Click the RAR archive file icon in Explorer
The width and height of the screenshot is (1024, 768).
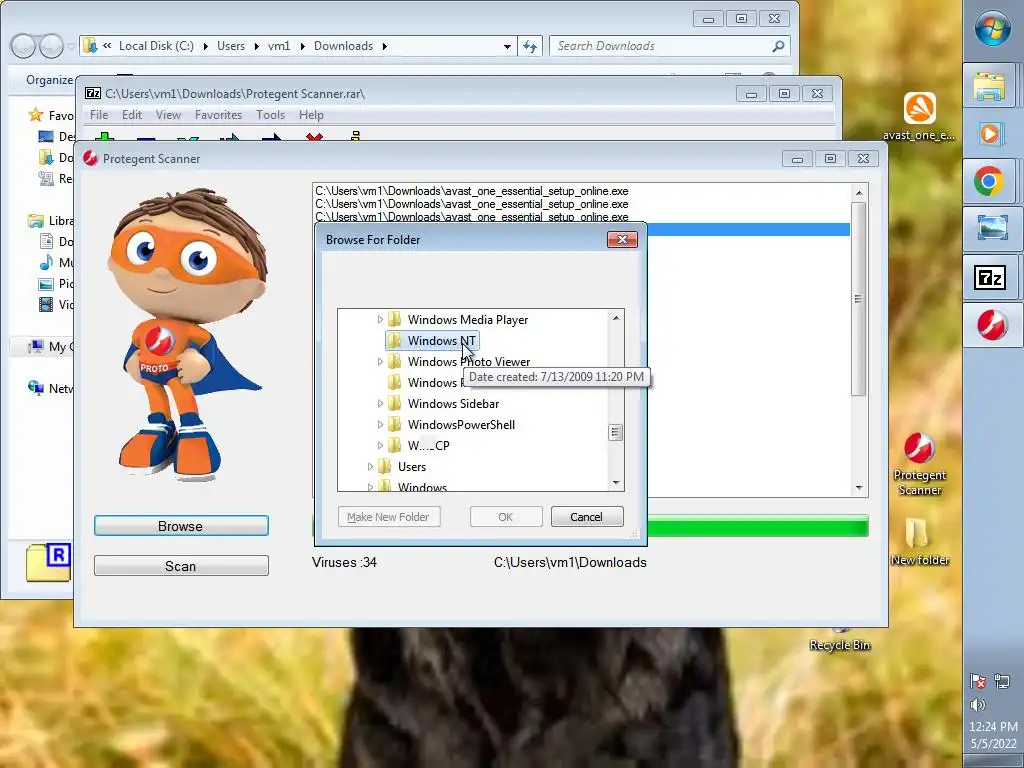[x=48, y=562]
